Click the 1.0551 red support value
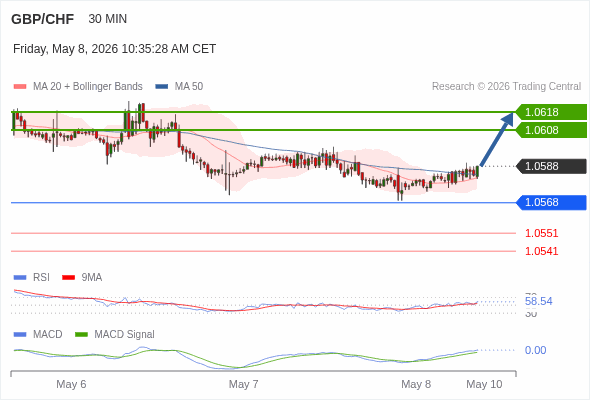 click(541, 233)
